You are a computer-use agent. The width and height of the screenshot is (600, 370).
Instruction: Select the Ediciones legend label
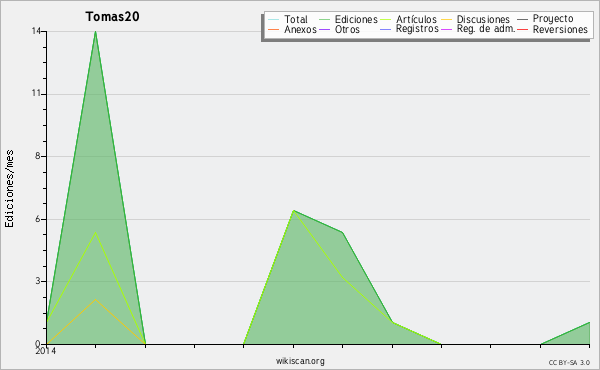tap(356, 19)
